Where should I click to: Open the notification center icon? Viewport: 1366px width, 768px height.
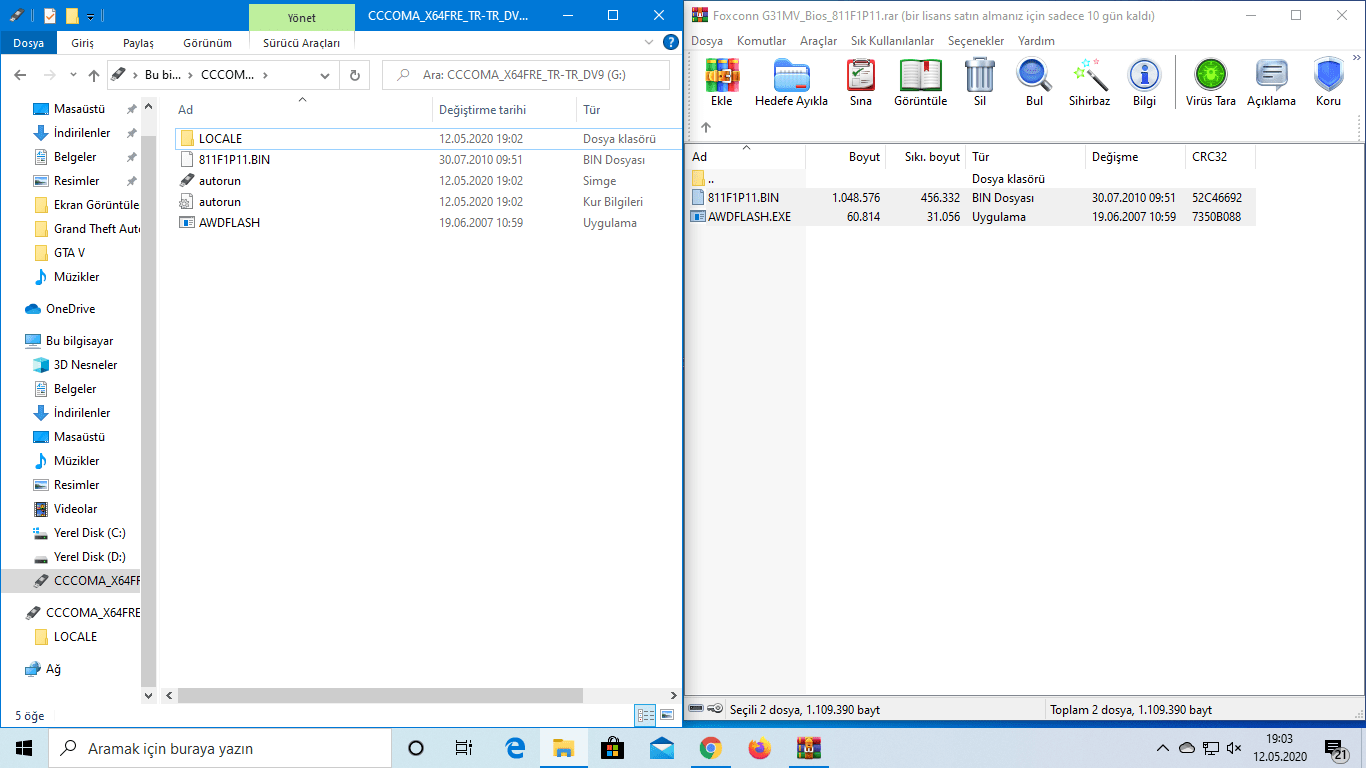point(1336,748)
